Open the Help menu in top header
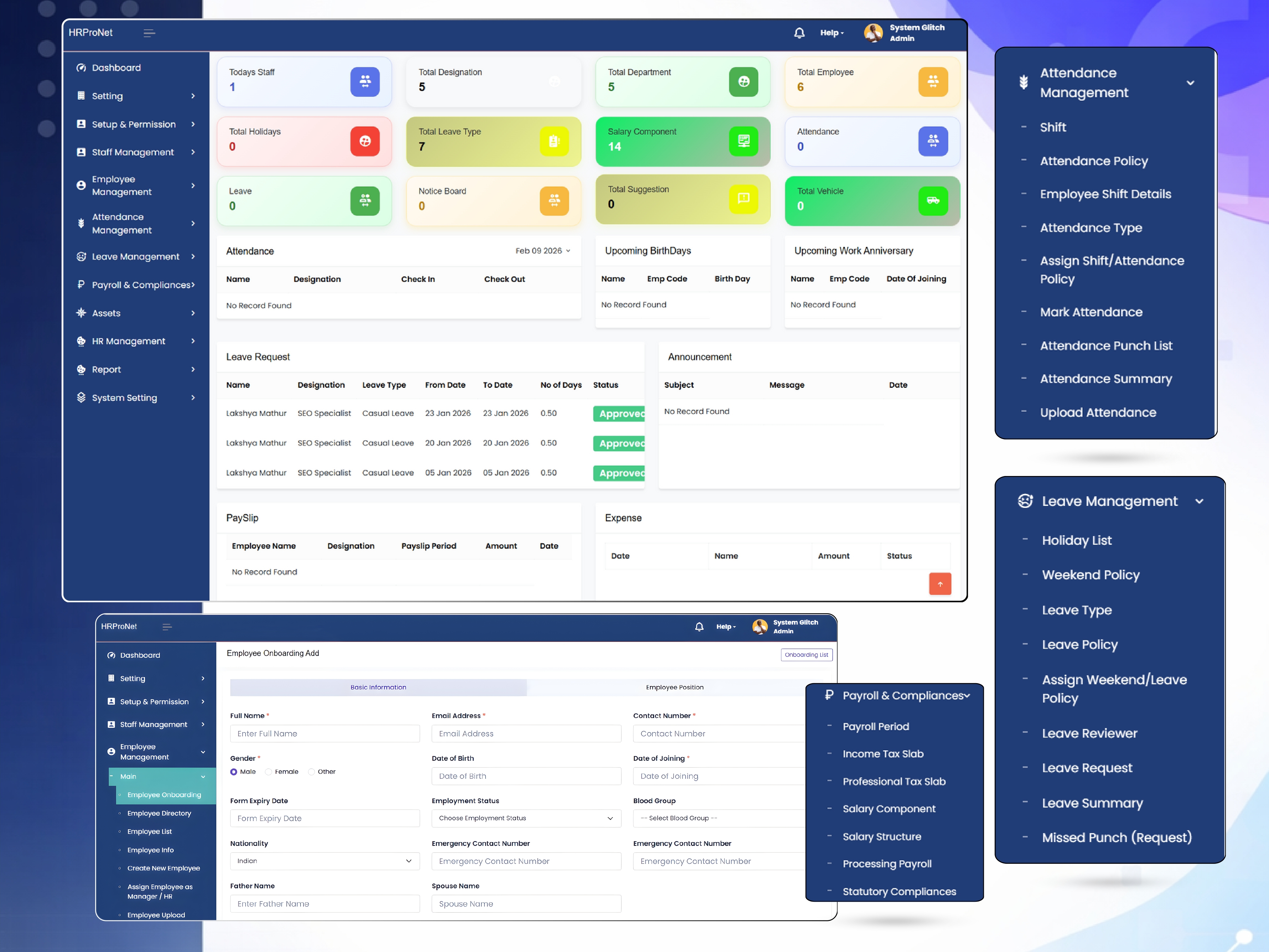The image size is (1269, 952). [831, 33]
